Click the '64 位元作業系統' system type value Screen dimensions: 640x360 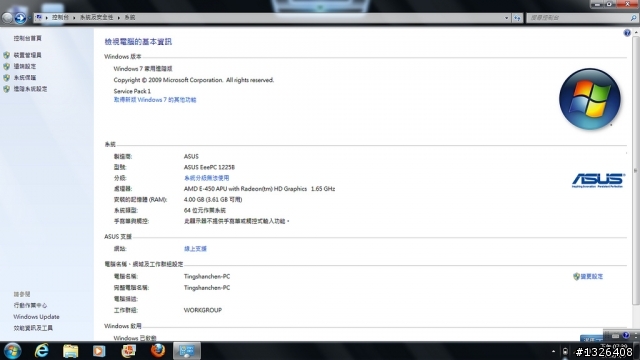[204, 210]
